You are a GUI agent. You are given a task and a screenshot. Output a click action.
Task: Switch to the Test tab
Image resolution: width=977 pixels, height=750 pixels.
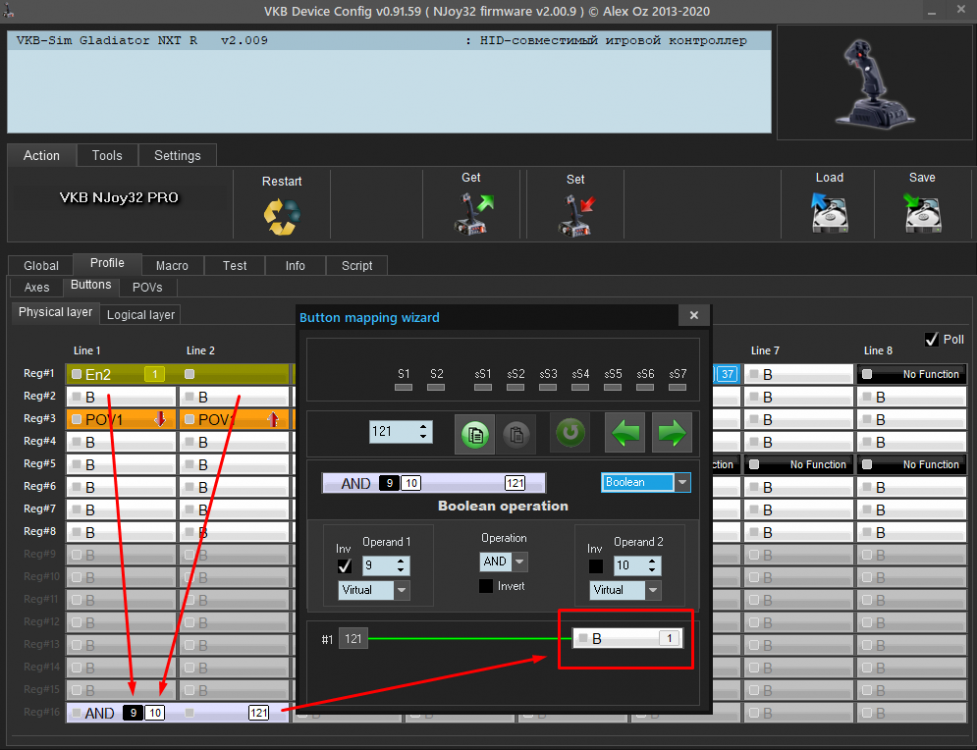(x=235, y=265)
